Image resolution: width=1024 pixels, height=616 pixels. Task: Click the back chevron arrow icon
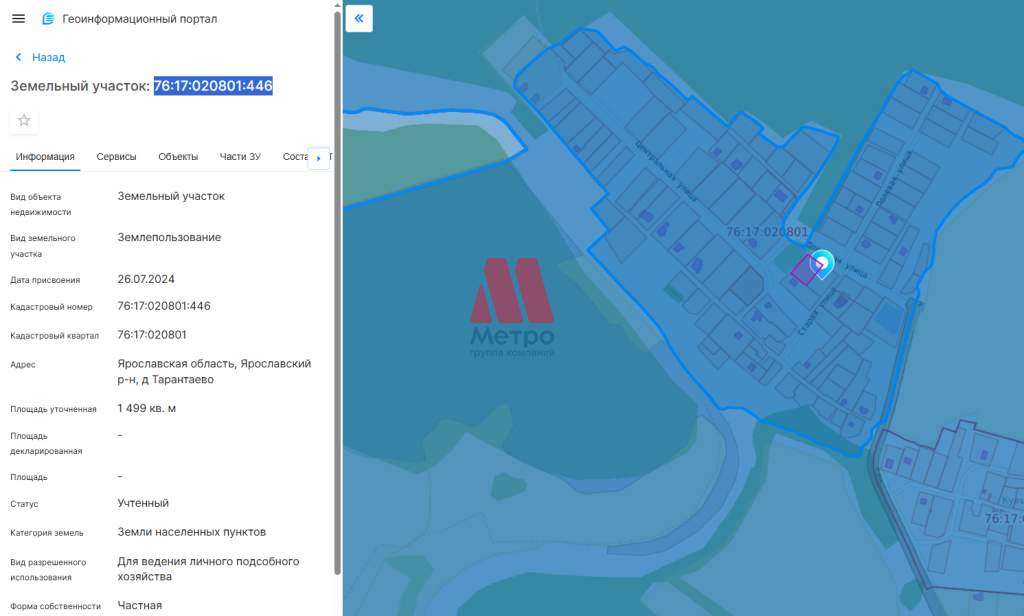(18, 58)
